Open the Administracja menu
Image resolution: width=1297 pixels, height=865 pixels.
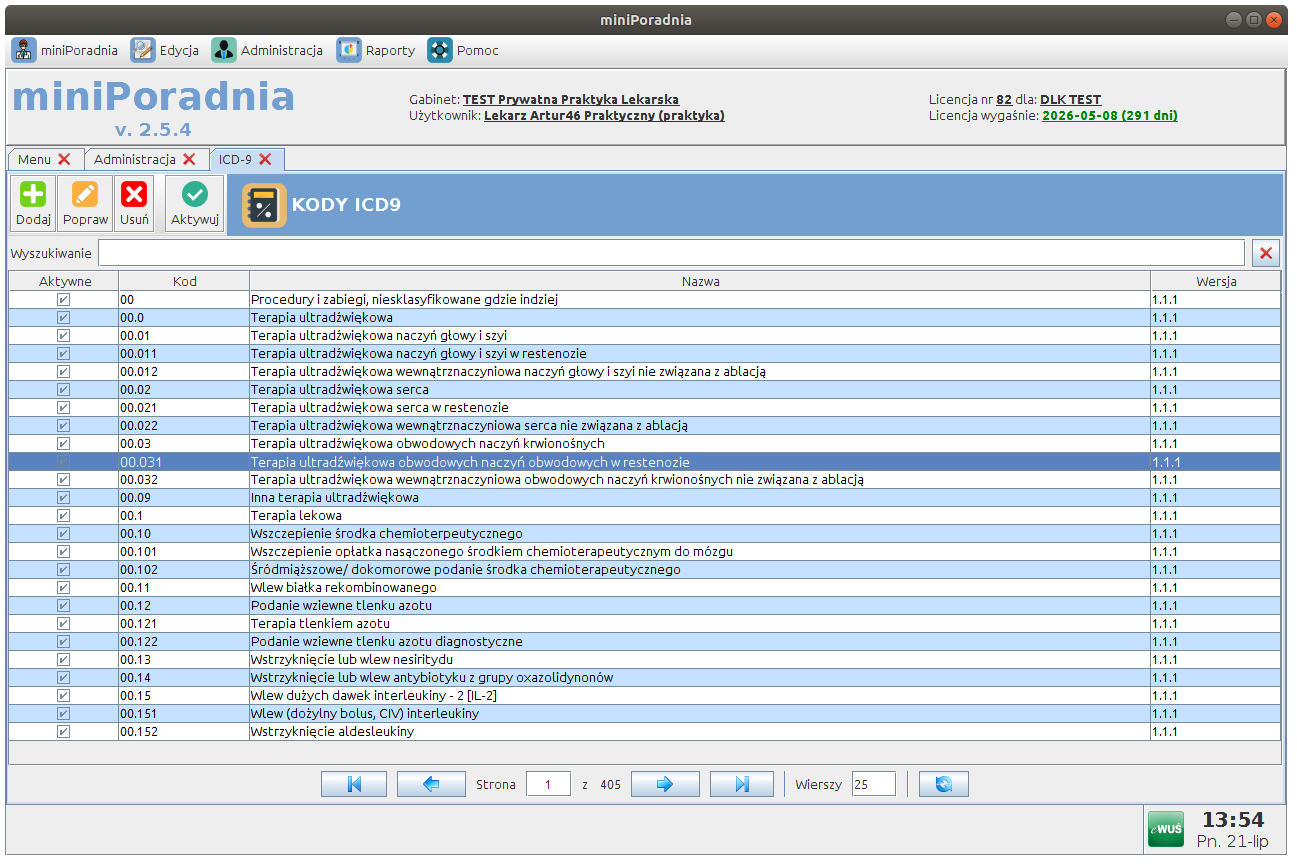(267, 50)
